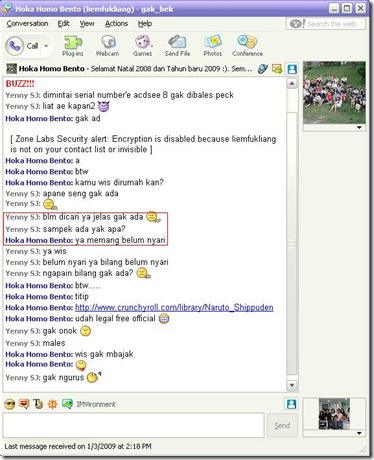Open Photos sharing icon

(213, 46)
